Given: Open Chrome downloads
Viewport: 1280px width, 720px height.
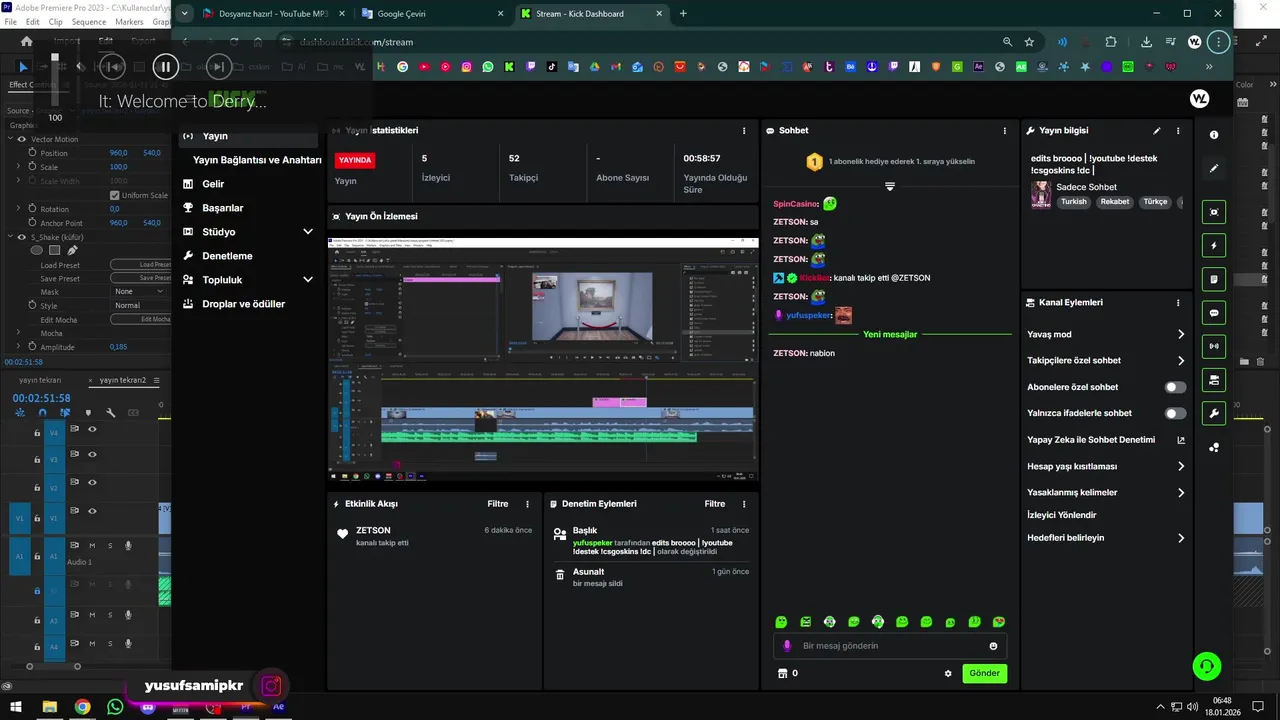Looking at the screenshot, I should 1146,42.
